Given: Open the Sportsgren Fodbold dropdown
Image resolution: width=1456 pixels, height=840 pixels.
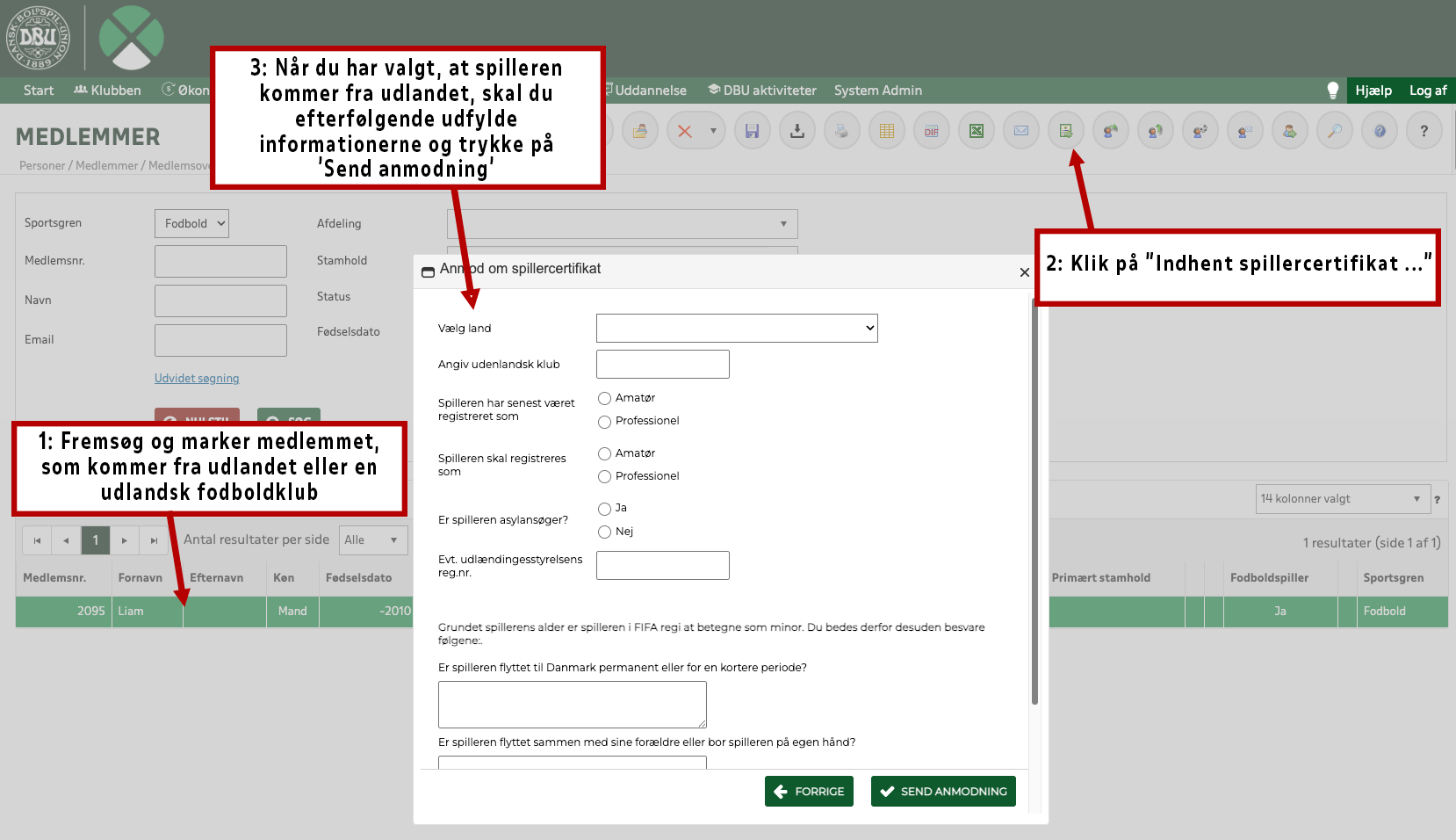Looking at the screenshot, I should [x=191, y=224].
